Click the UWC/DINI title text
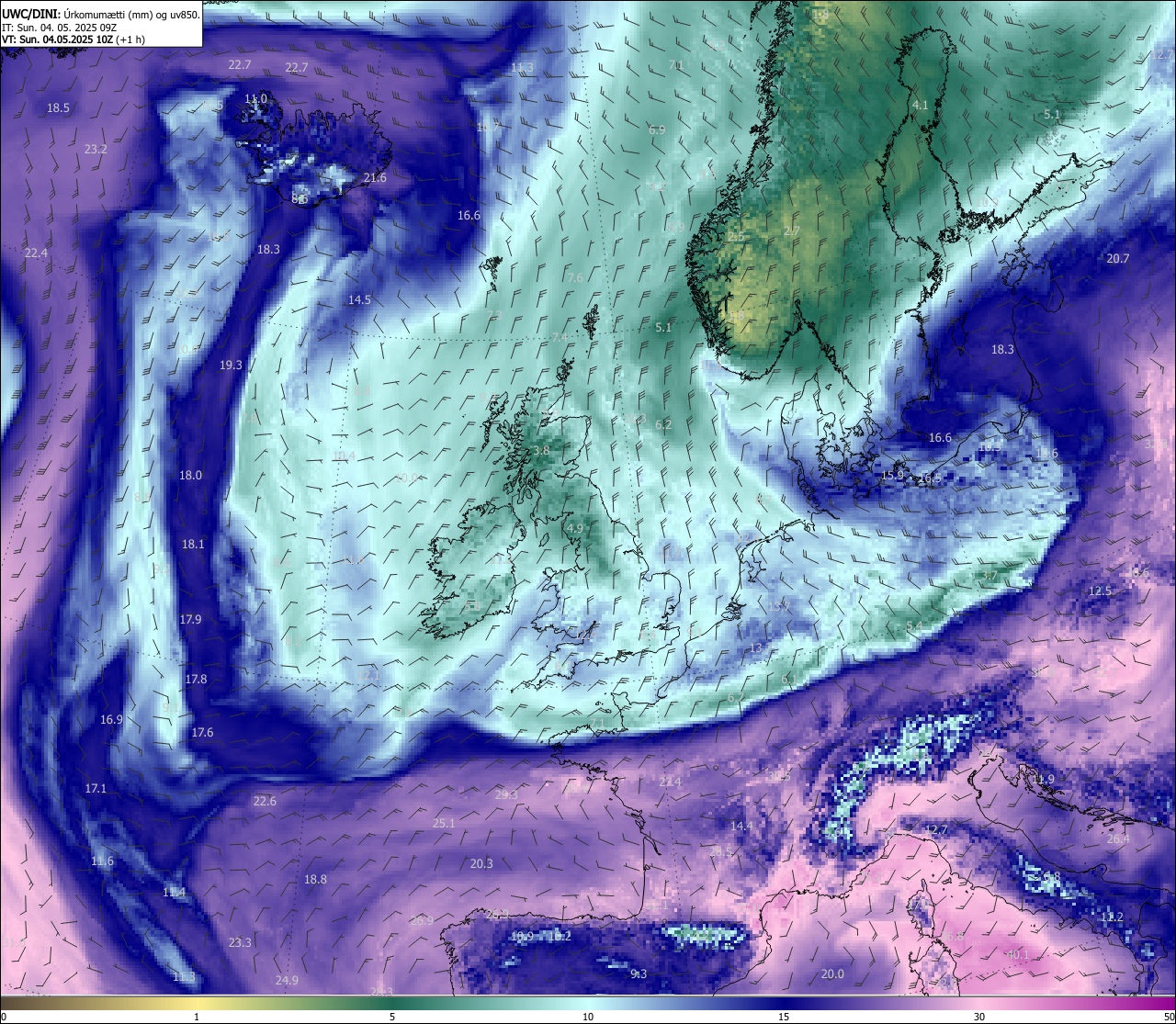 coord(29,14)
